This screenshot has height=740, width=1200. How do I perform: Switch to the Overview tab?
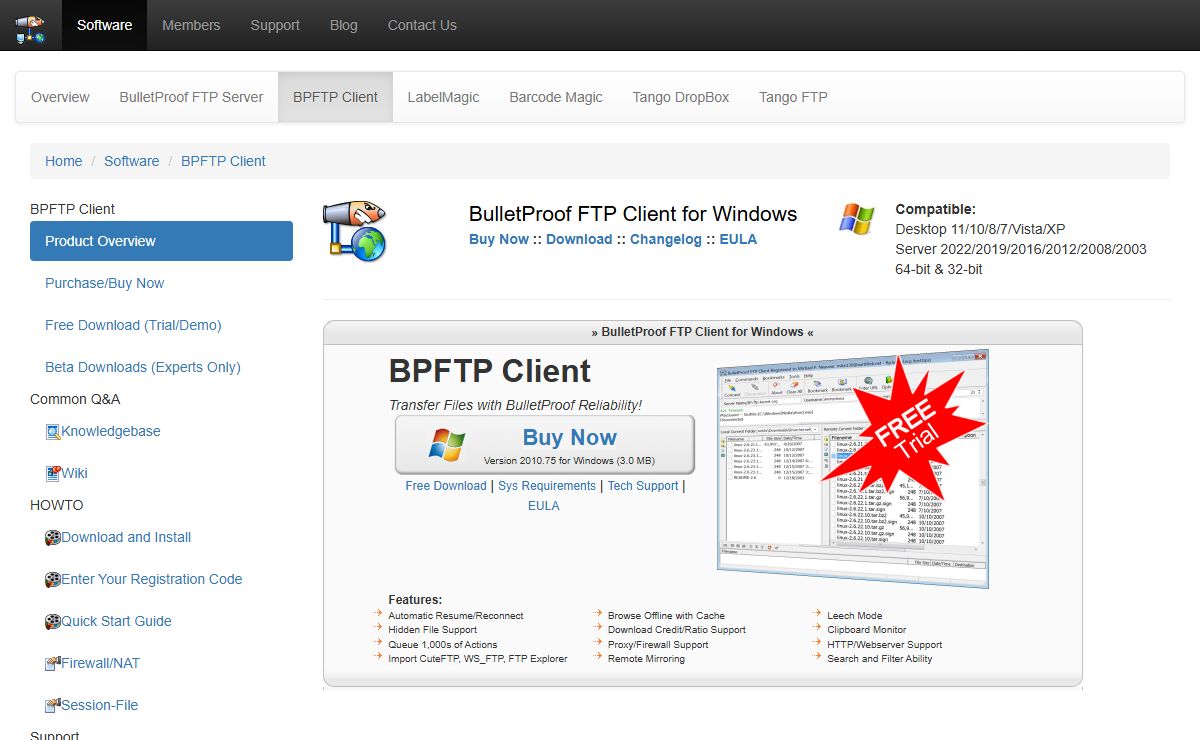(60, 97)
